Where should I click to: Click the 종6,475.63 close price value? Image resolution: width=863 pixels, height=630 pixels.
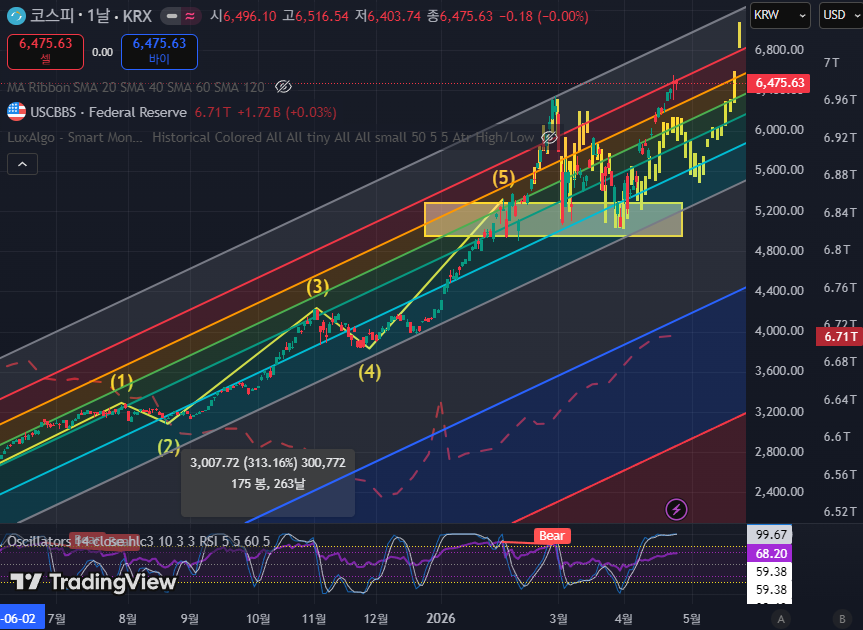tap(460, 17)
